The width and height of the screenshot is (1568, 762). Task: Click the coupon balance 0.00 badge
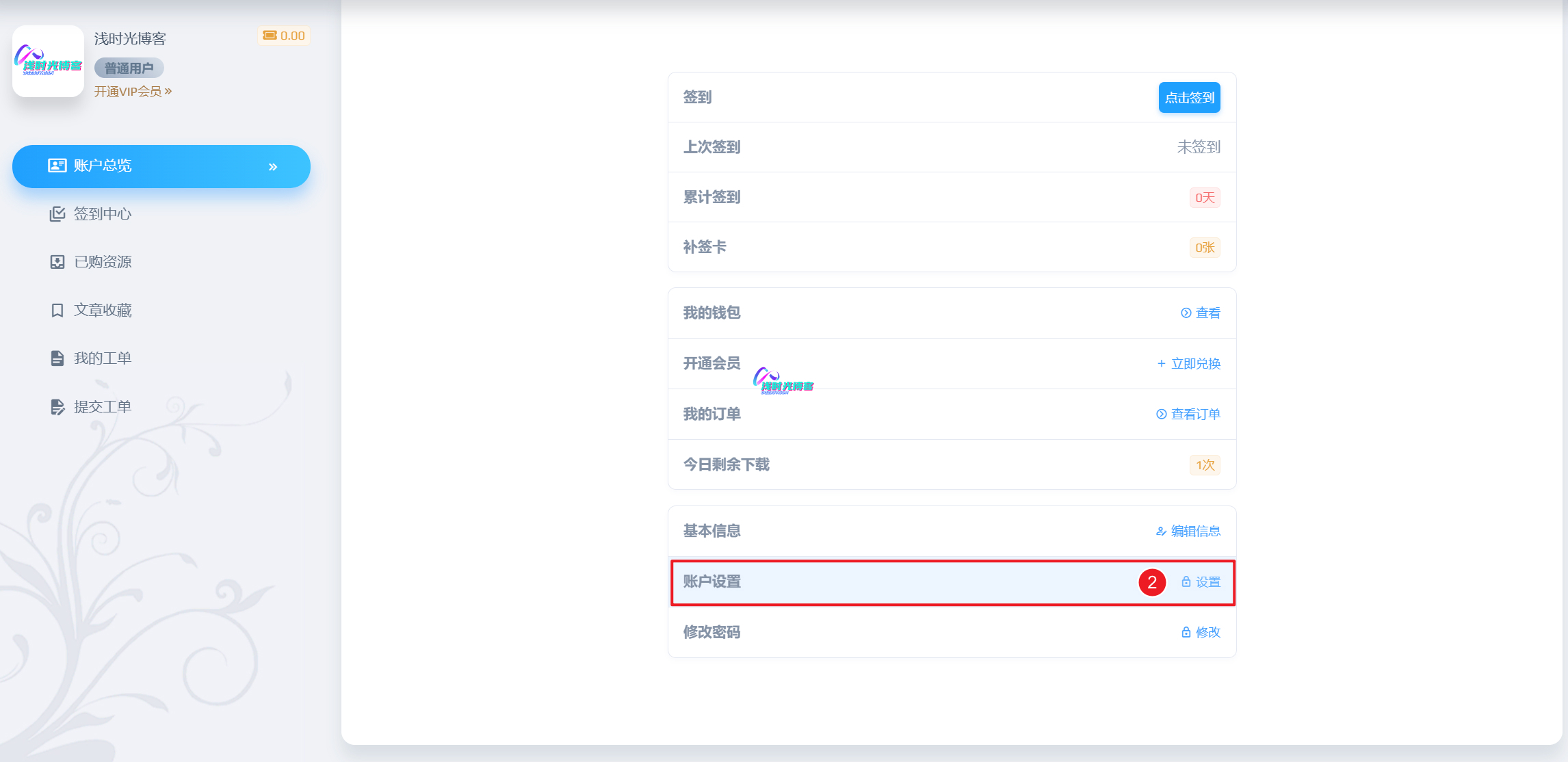click(284, 36)
